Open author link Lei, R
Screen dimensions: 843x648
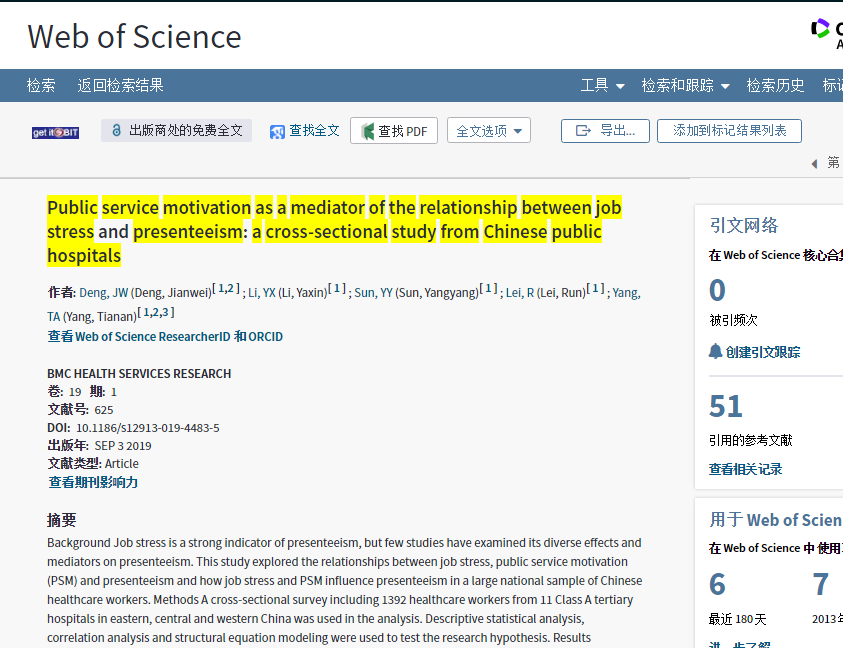pos(519,293)
